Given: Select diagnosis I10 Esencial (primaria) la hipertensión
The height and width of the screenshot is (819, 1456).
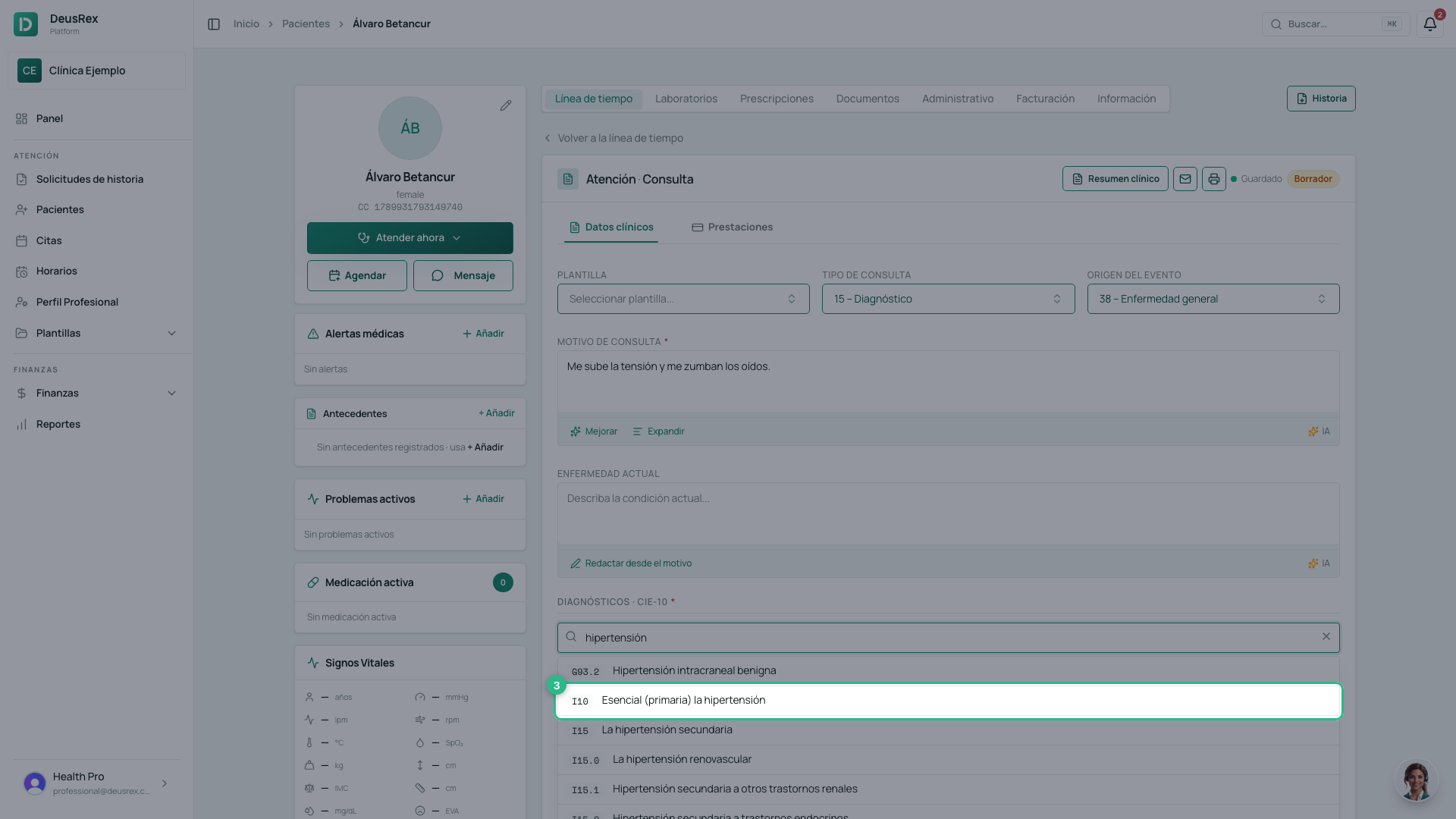Looking at the screenshot, I should tap(949, 701).
